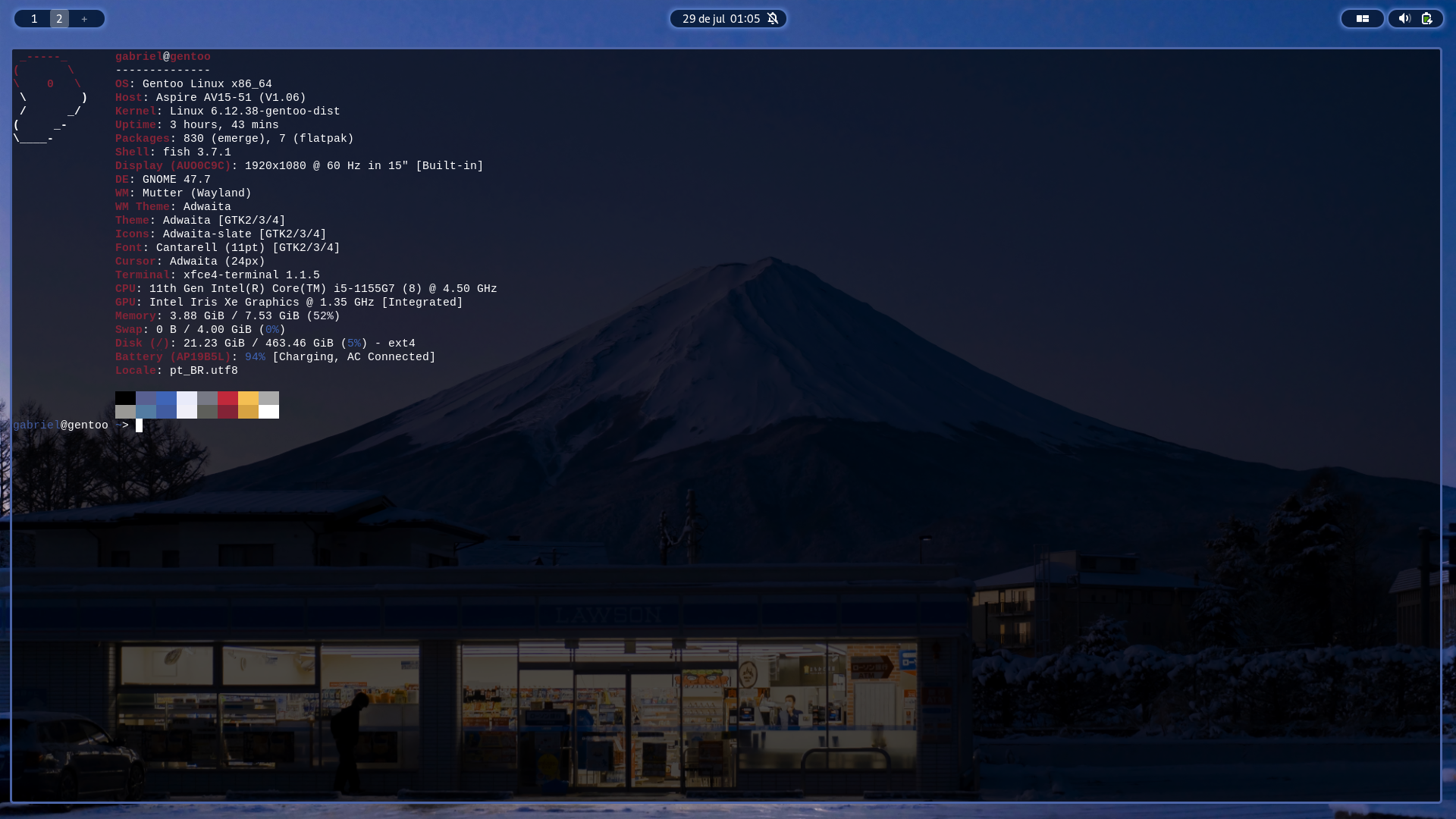
Task: Click the 'Theme: Adwaita [GTK2/3/4]' line
Action: (200, 221)
